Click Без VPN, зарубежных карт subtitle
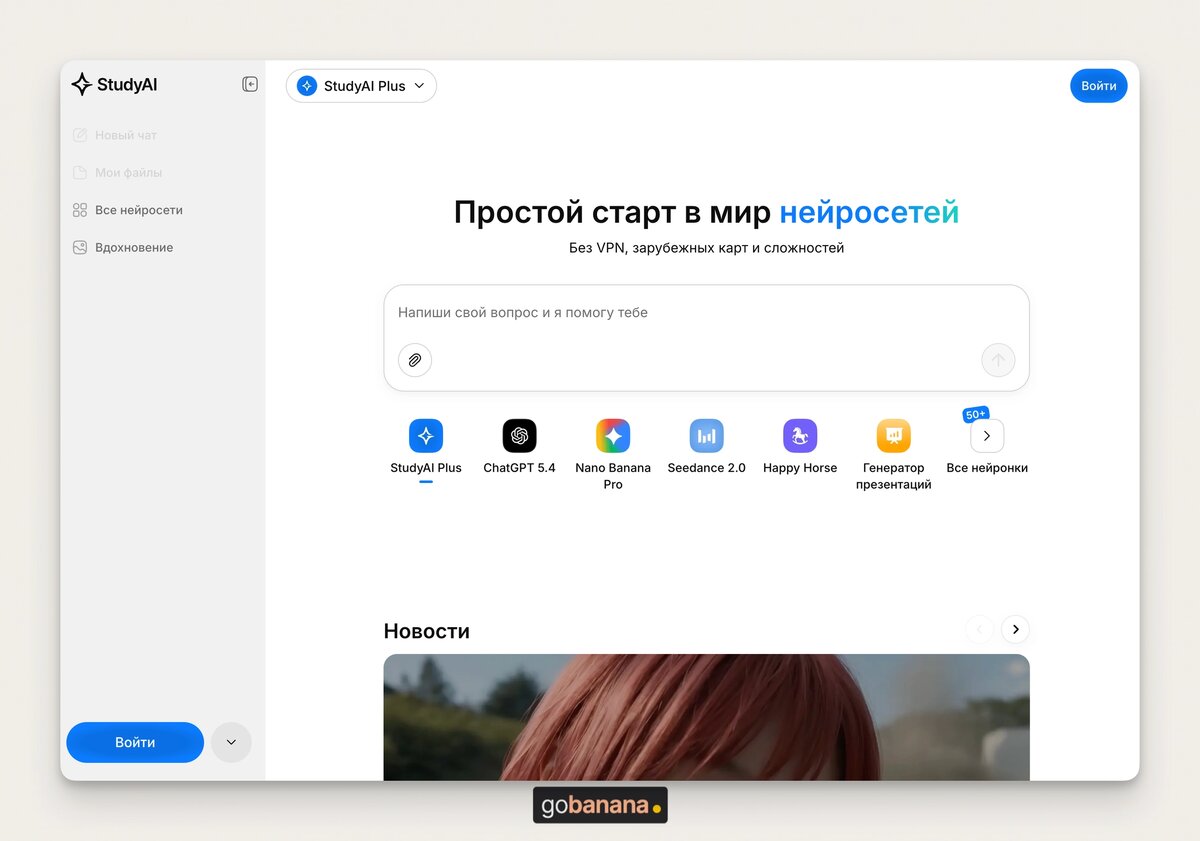The height and width of the screenshot is (841, 1200). click(x=707, y=248)
